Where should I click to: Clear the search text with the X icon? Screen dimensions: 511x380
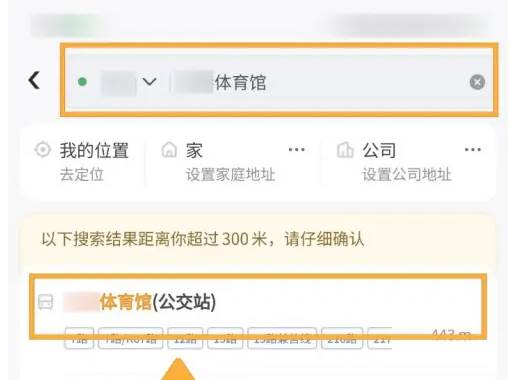(477, 82)
